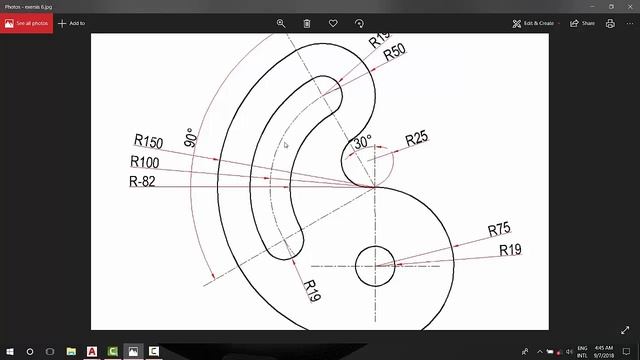Viewport: 640px width, 360px height.
Task: Open Cortana search circle on taskbar
Action: click(x=30, y=351)
